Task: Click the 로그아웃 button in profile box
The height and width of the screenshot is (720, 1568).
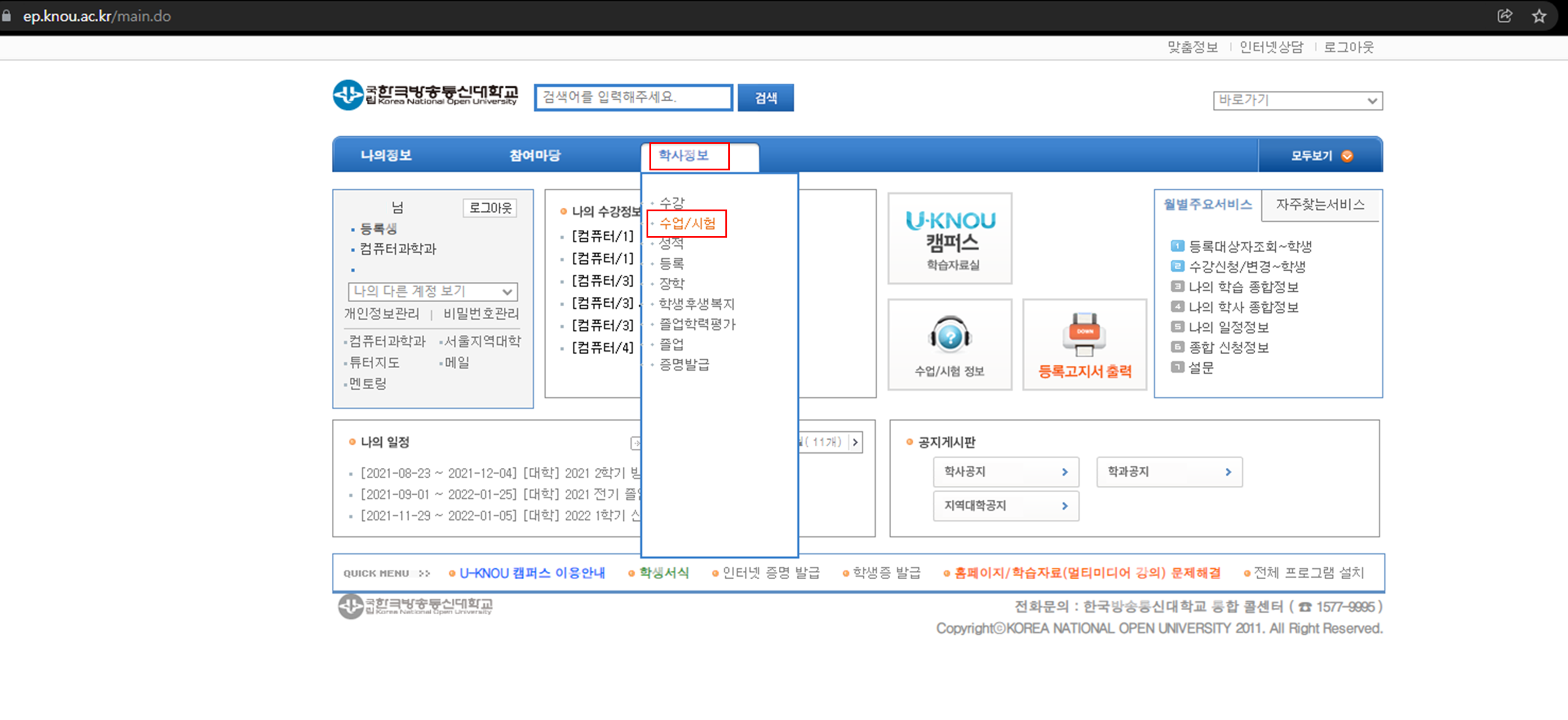Action: click(490, 208)
